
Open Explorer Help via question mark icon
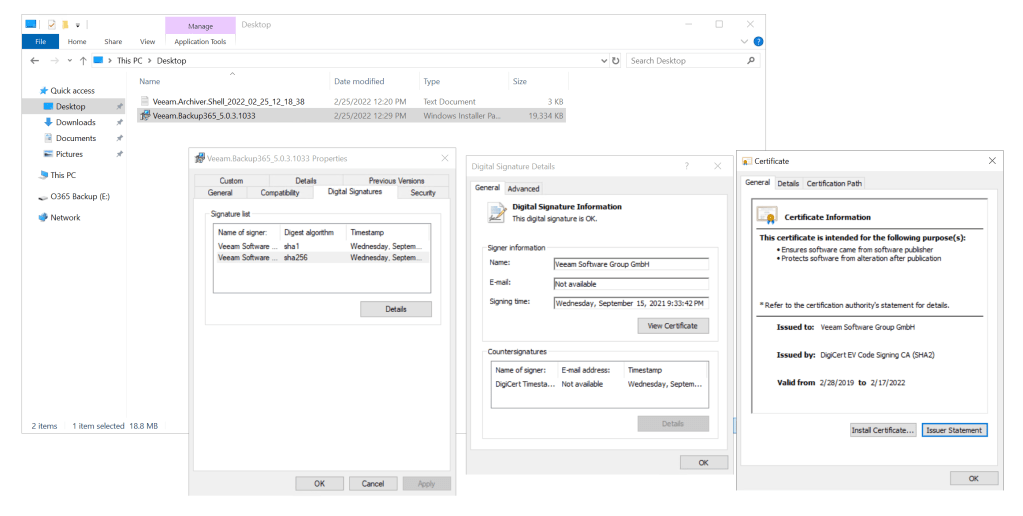tap(758, 41)
